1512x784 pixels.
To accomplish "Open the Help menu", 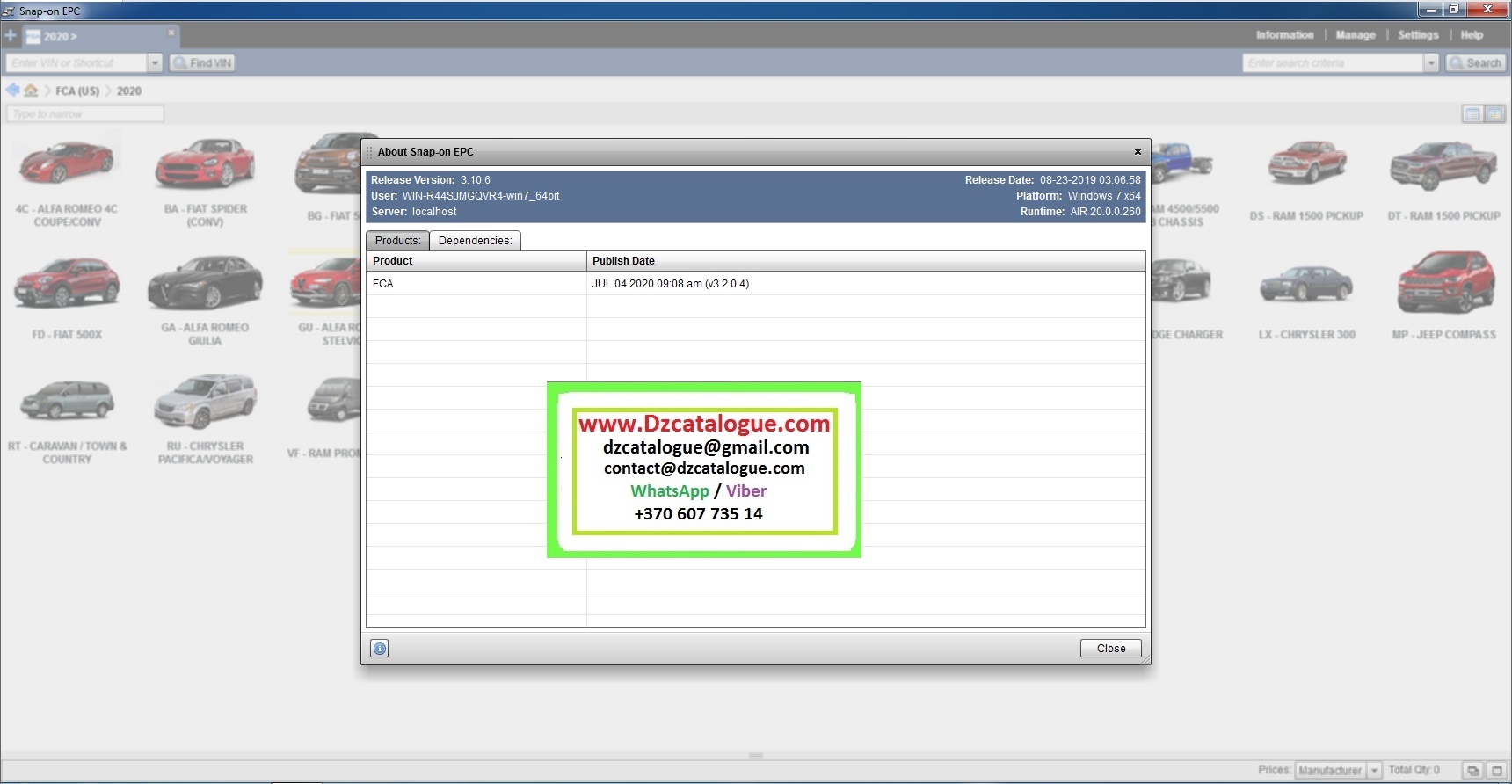I will [1472, 35].
